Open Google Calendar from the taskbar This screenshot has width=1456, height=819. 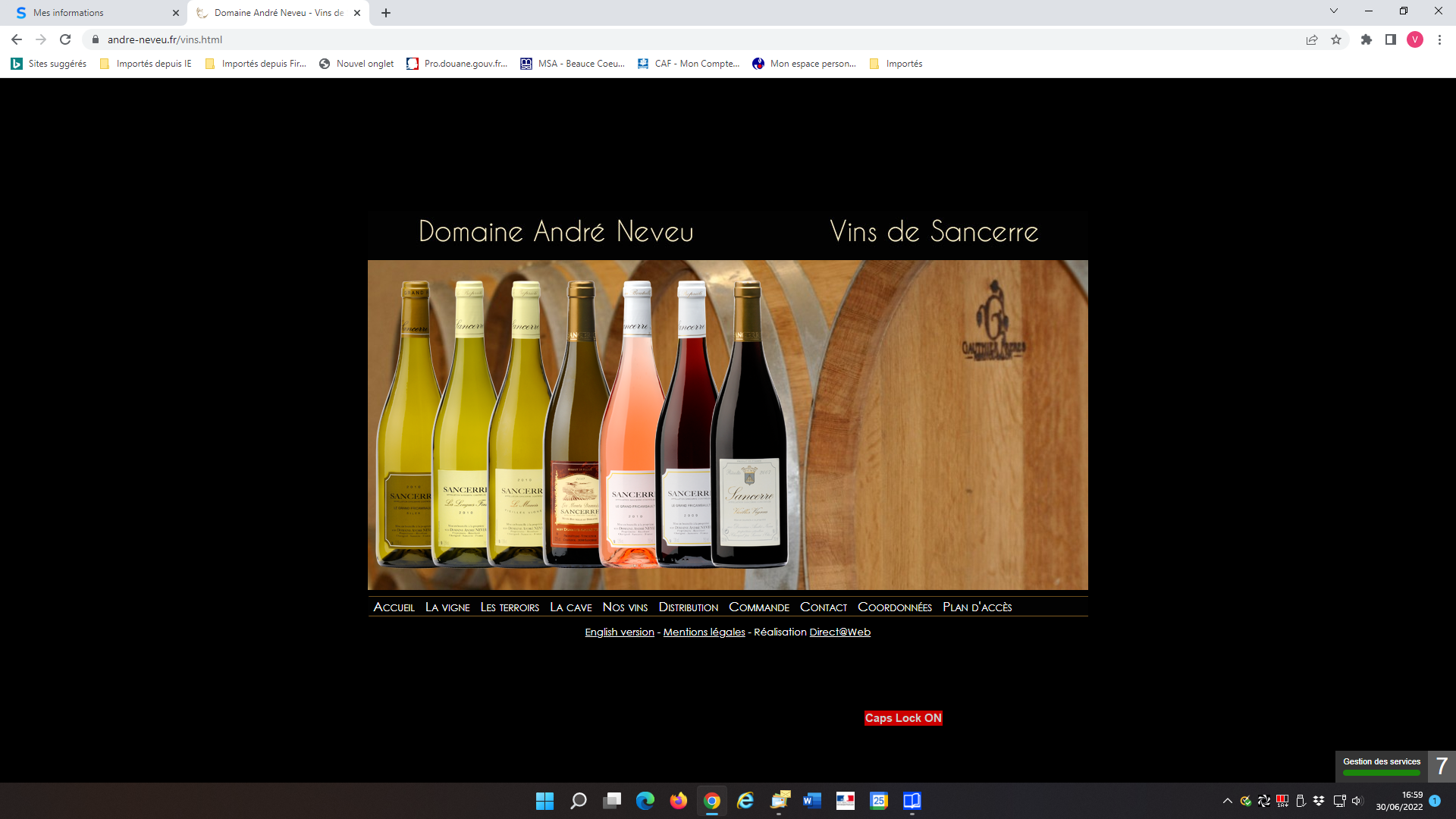point(879,801)
